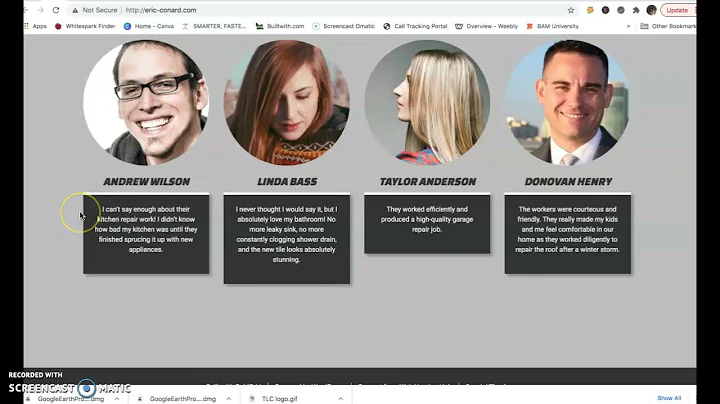720x404 pixels.
Task: Open the Chrome profile avatar
Action: (651, 10)
